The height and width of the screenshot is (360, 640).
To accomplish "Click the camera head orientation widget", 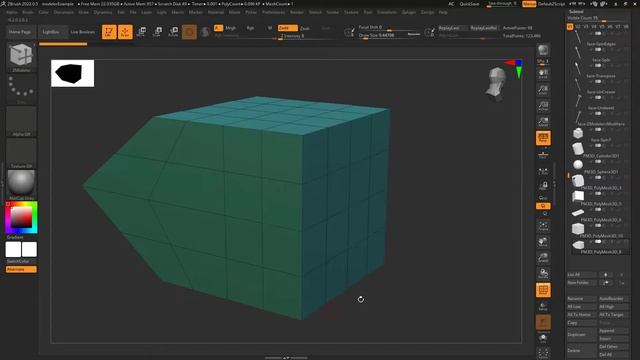I will [x=496, y=84].
